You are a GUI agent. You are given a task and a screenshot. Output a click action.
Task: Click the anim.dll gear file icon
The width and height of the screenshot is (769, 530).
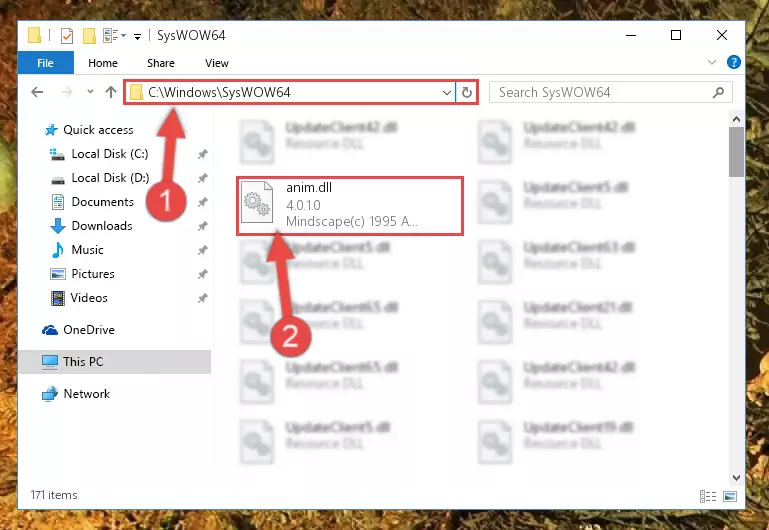[x=257, y=202]
